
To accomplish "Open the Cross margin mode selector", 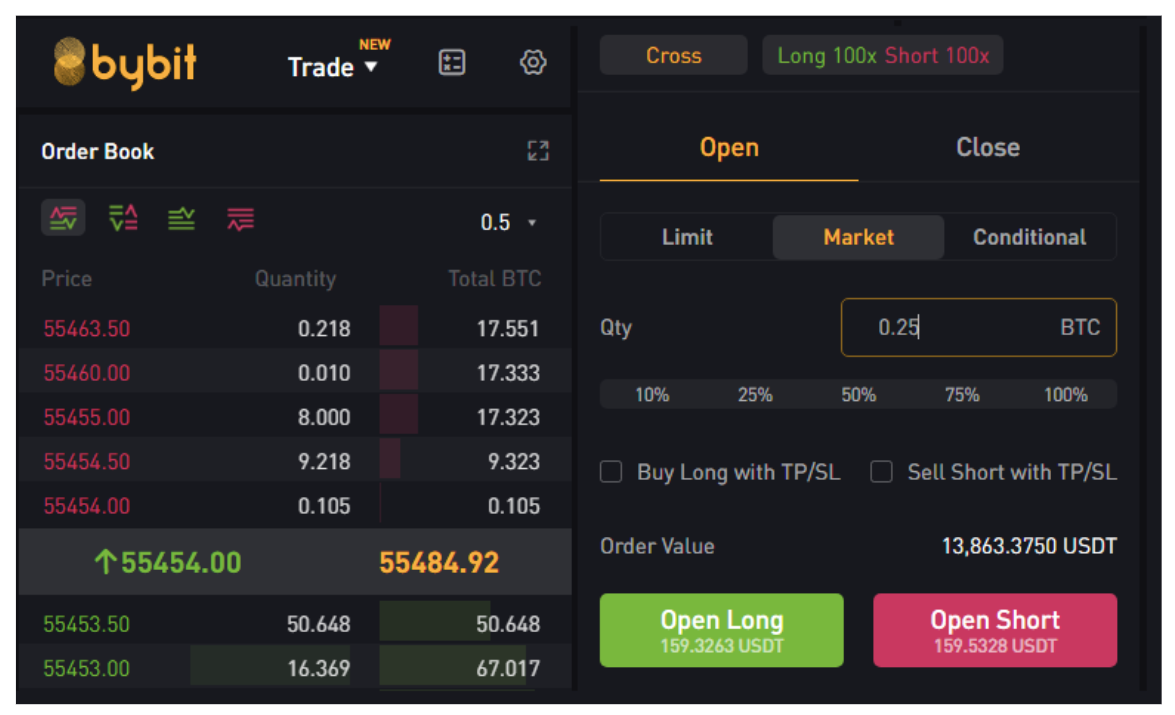I will (x=673, y=56).
